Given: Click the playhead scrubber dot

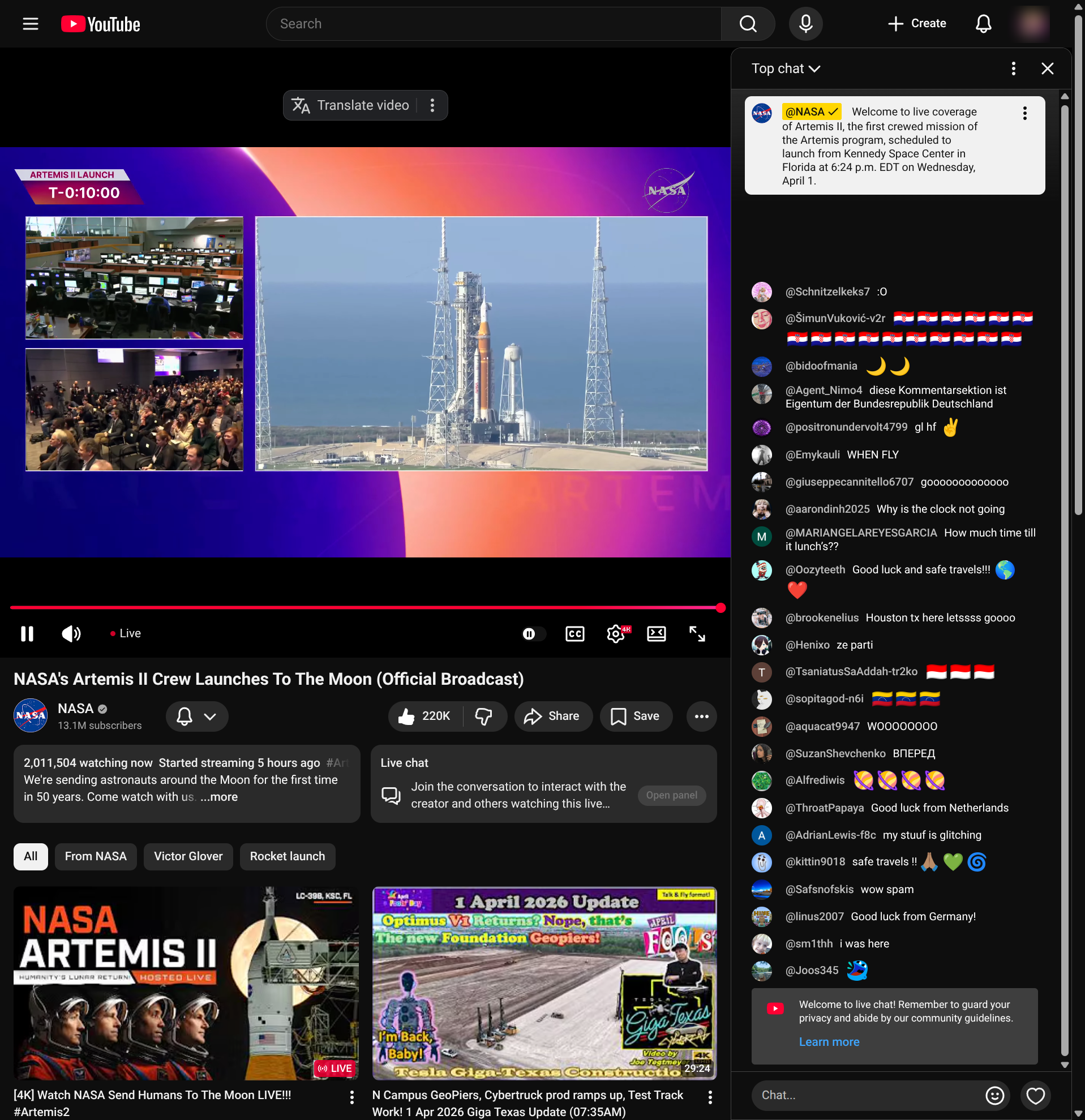Looking at the screenshot, I should pos(721,607).
